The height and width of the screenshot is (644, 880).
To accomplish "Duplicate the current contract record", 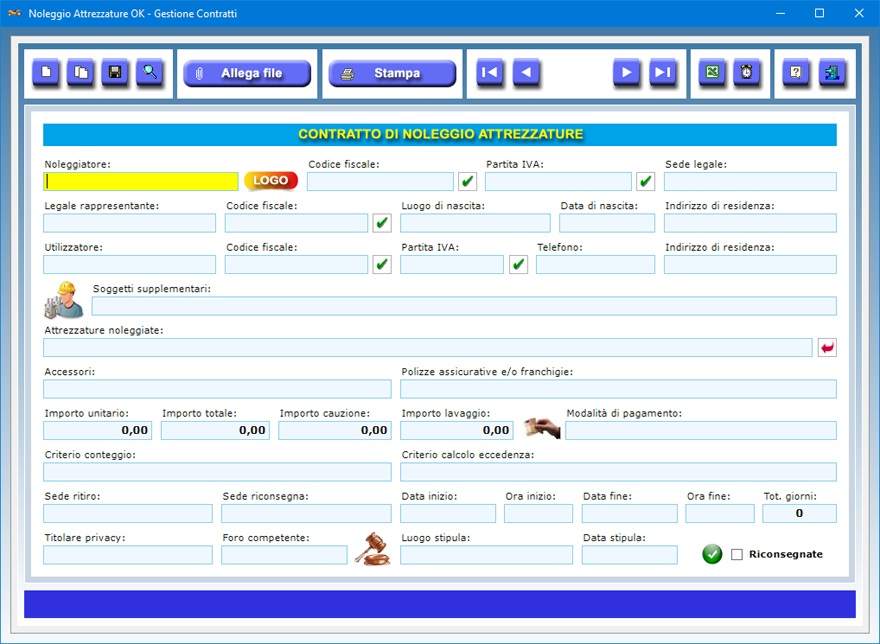I will click(x=81, y=72).
